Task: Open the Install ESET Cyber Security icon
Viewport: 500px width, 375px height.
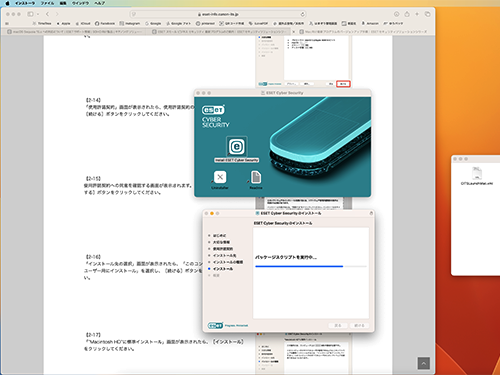Action: pos(237,147)
